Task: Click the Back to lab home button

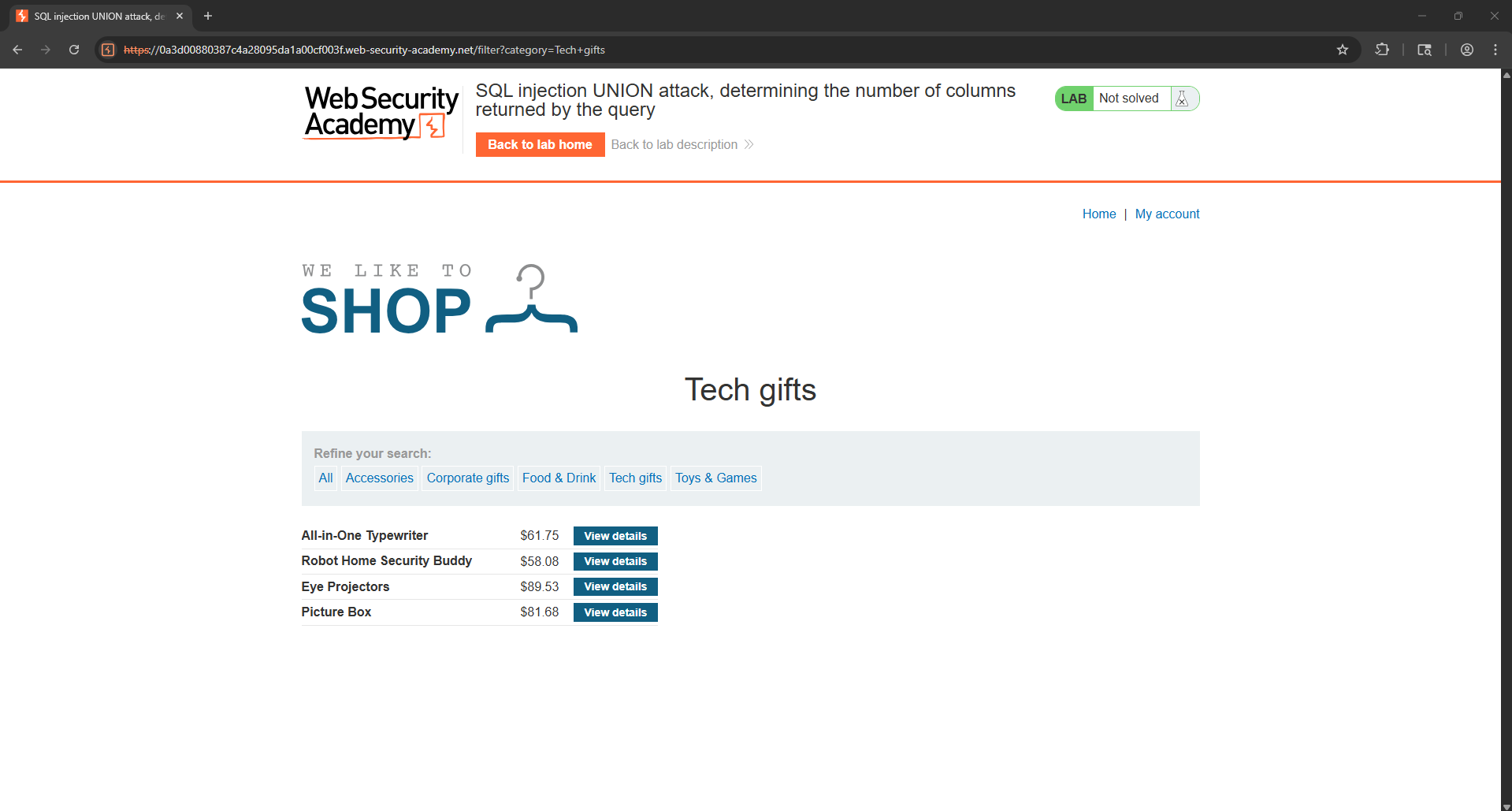Action: (540, 144)
